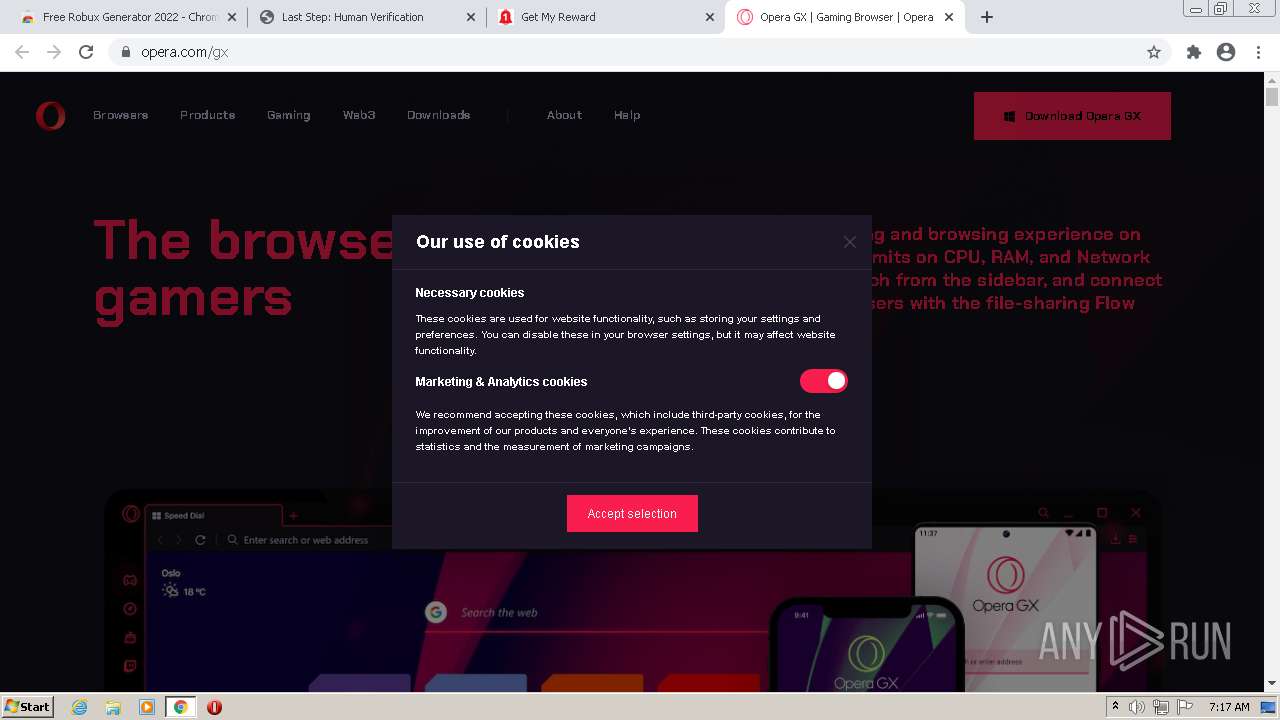Close the Get My Reward tab
The image size is (1280, 720).
tap(709, 17)
